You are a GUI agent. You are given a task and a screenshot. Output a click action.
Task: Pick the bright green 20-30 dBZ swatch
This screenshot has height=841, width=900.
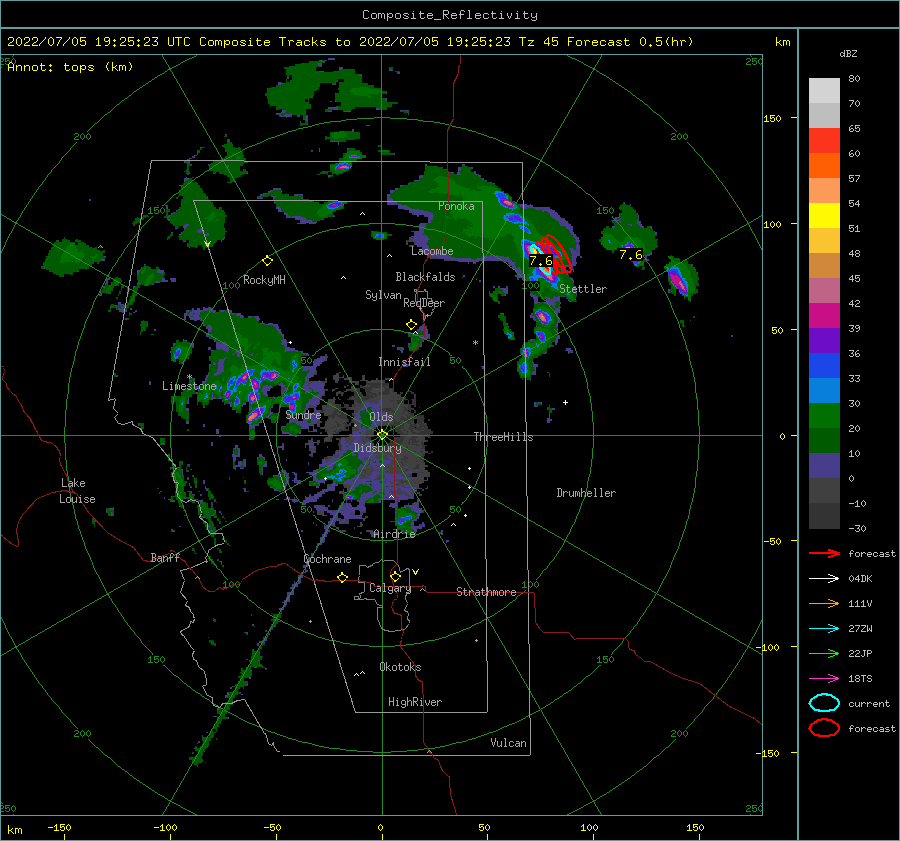click(824, 416)
